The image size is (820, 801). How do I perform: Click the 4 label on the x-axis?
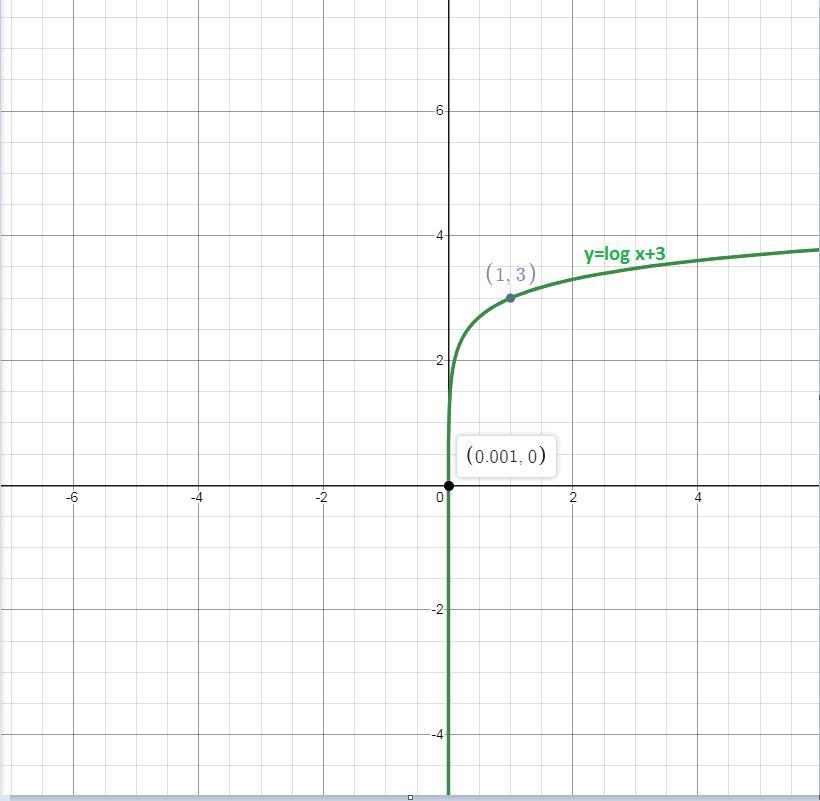pos(698,497)
